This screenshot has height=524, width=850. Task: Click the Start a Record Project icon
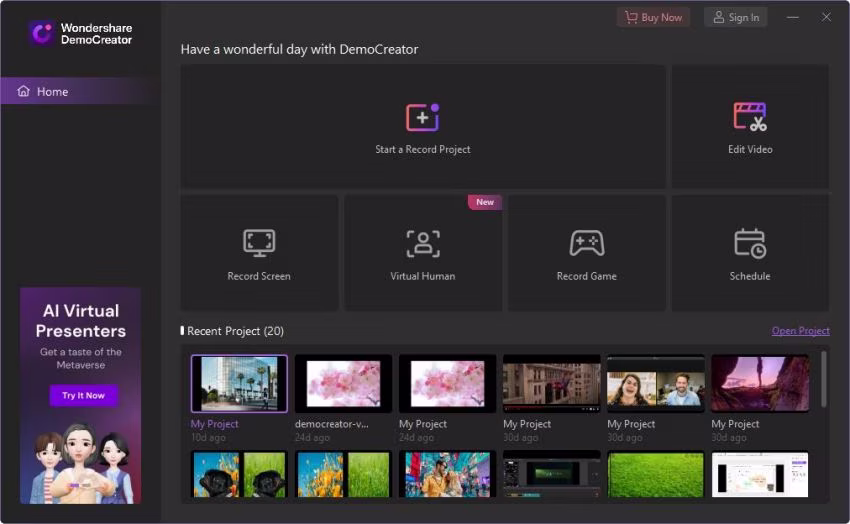pos(422,117)
